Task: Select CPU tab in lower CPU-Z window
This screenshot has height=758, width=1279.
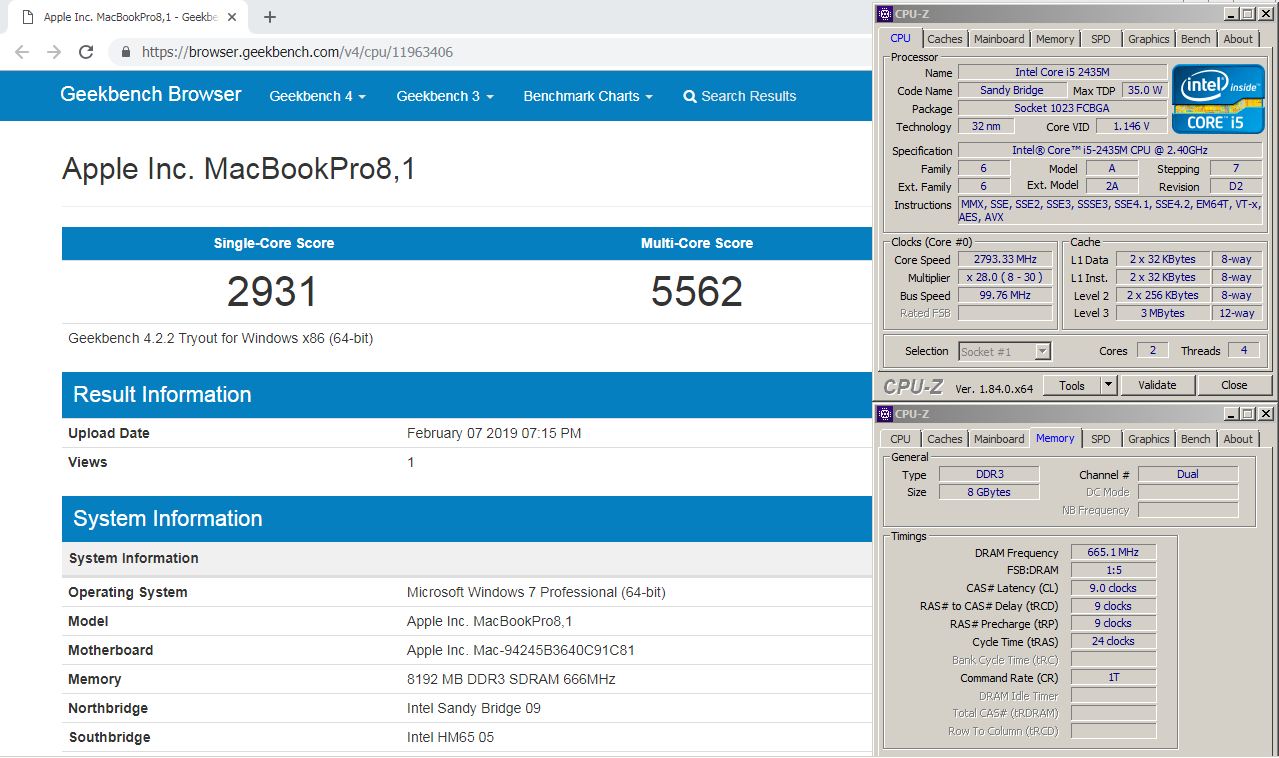Action: 900,439
